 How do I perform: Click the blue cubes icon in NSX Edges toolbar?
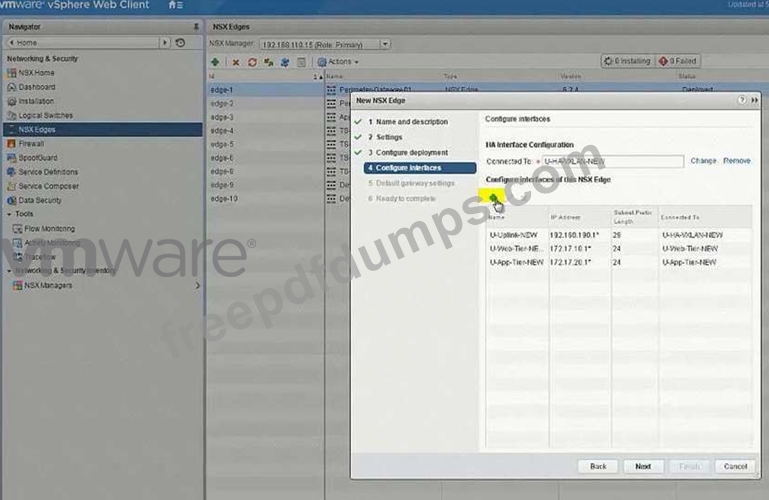point(285,62)
